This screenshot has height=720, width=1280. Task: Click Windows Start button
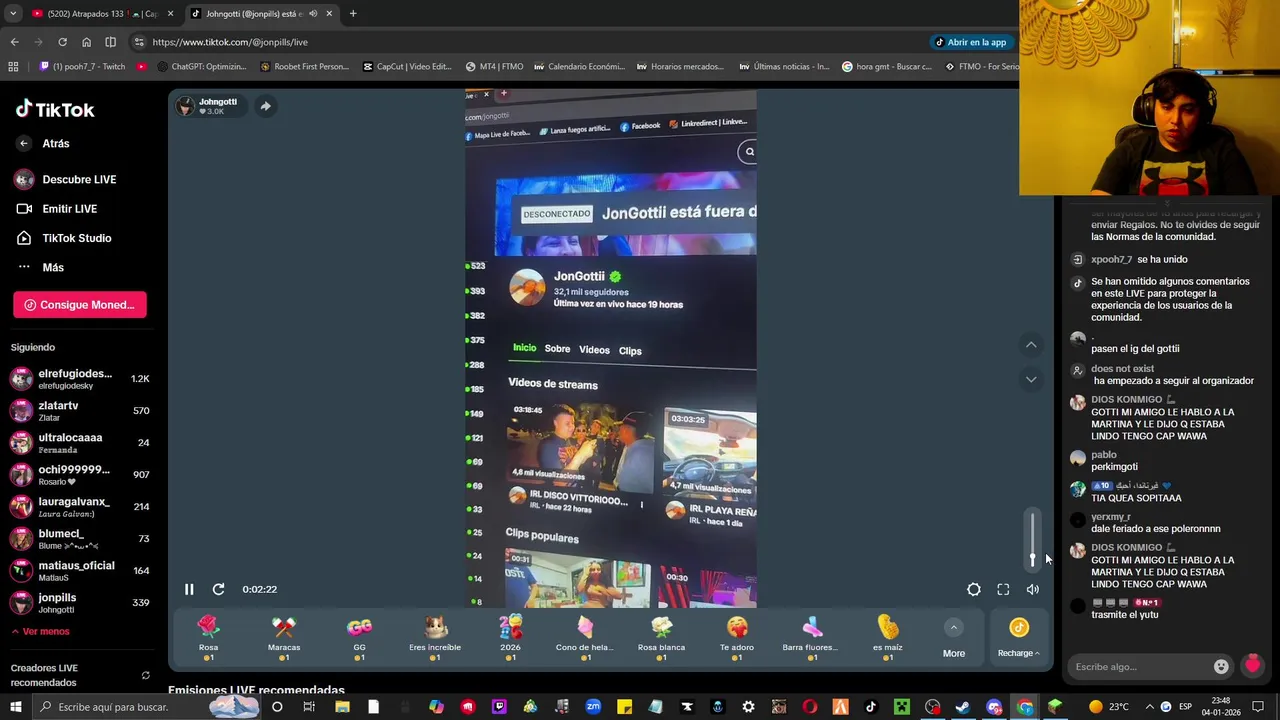(15, 707)
